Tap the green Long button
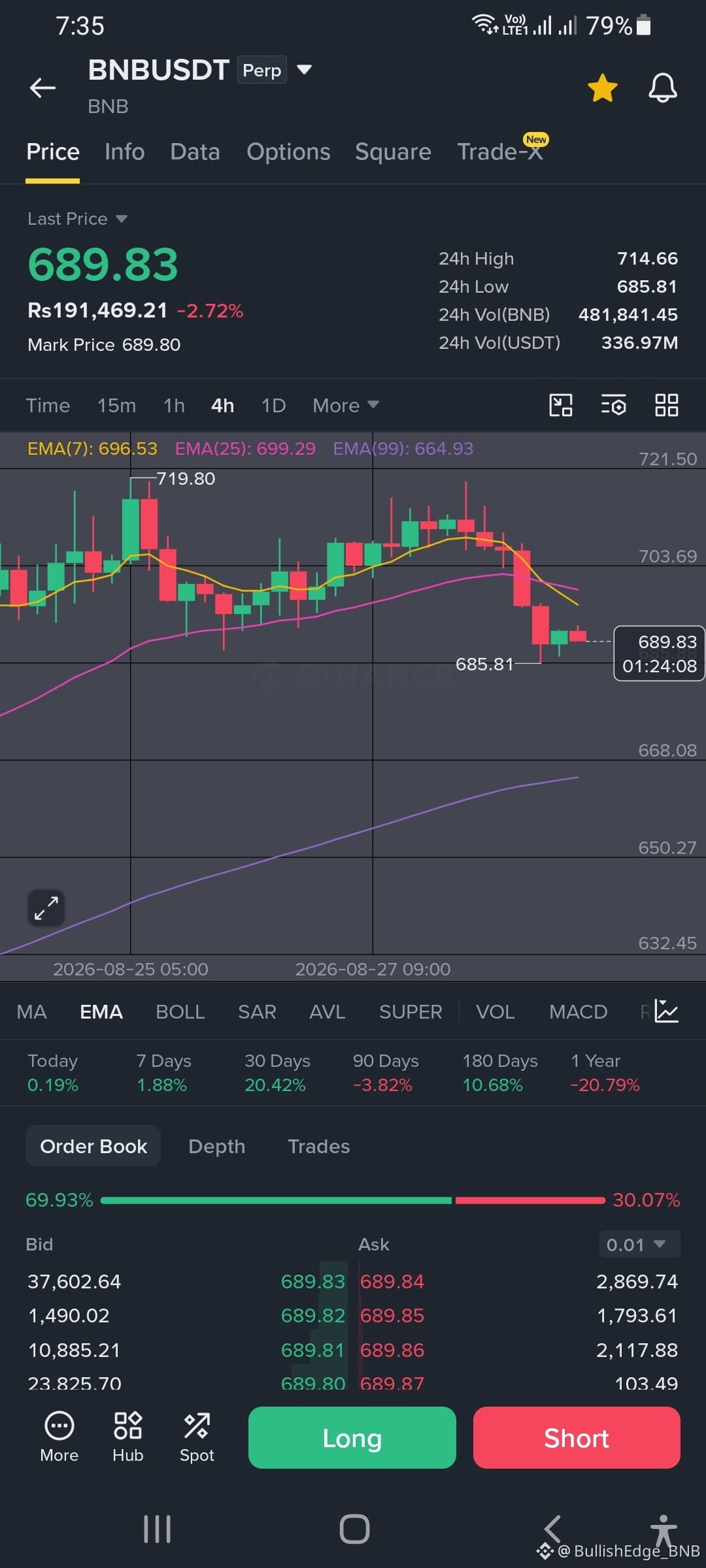 (352, 1437)
